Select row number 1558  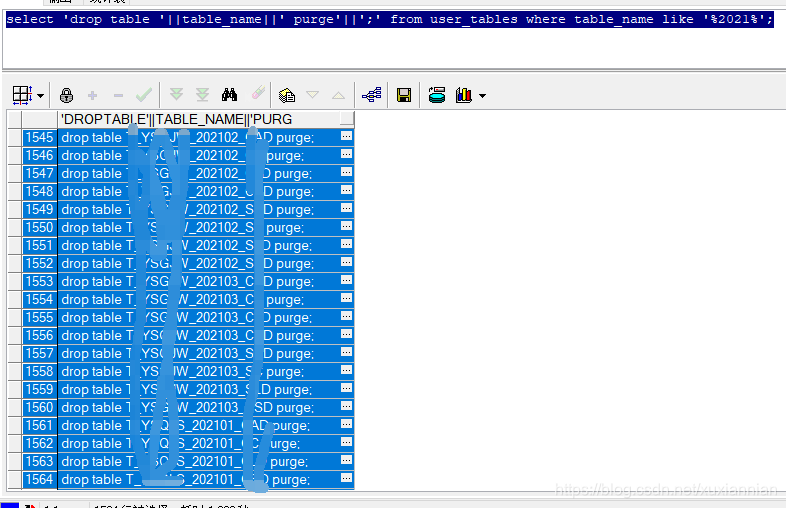(40, 372)
